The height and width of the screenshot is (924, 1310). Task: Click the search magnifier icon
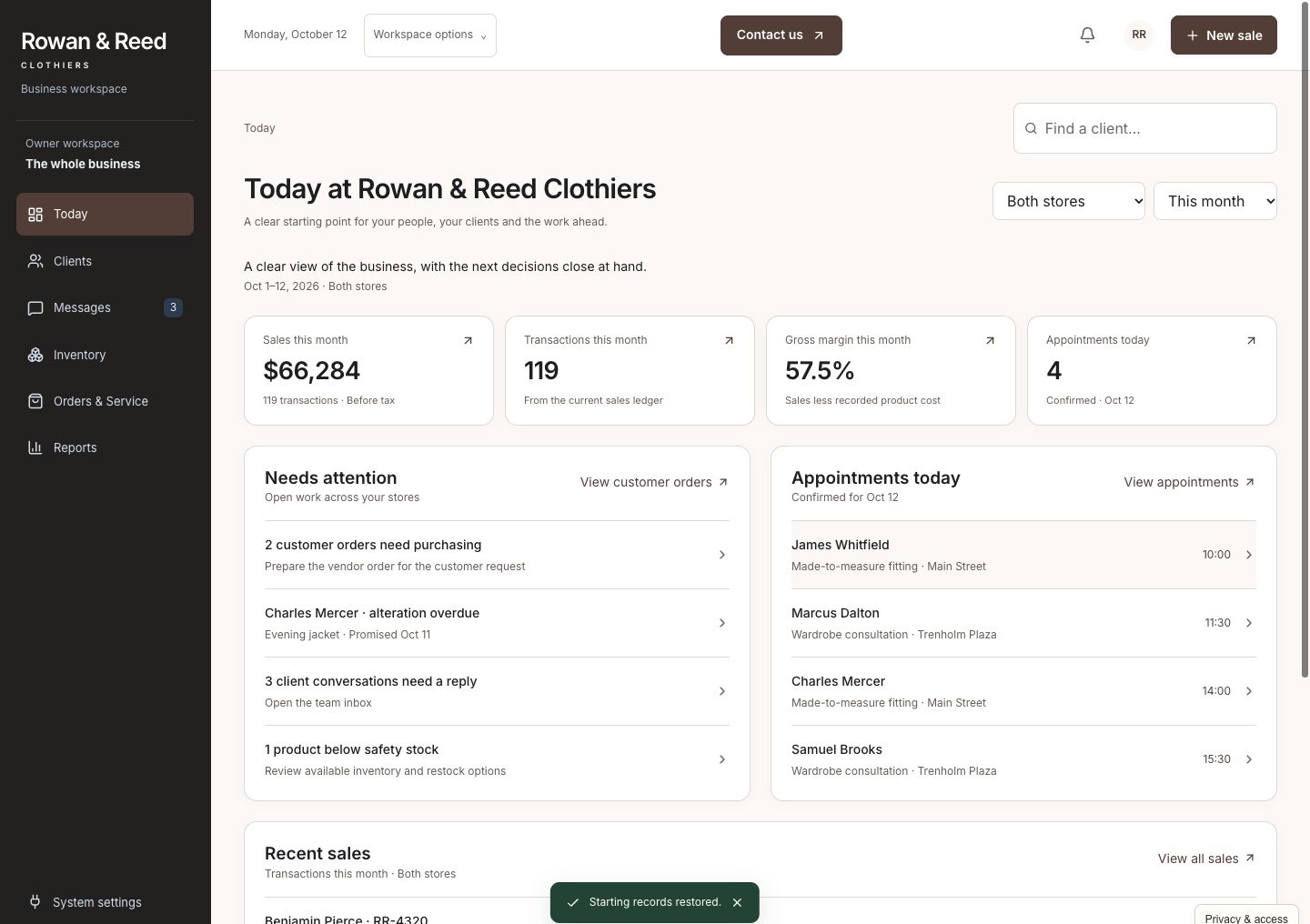click(x=1031, y=128)
